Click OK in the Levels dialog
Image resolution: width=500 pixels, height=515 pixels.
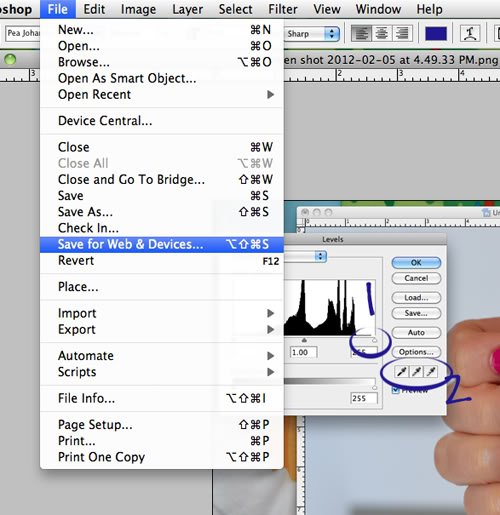pyautogui.click(x=416, y=263)
